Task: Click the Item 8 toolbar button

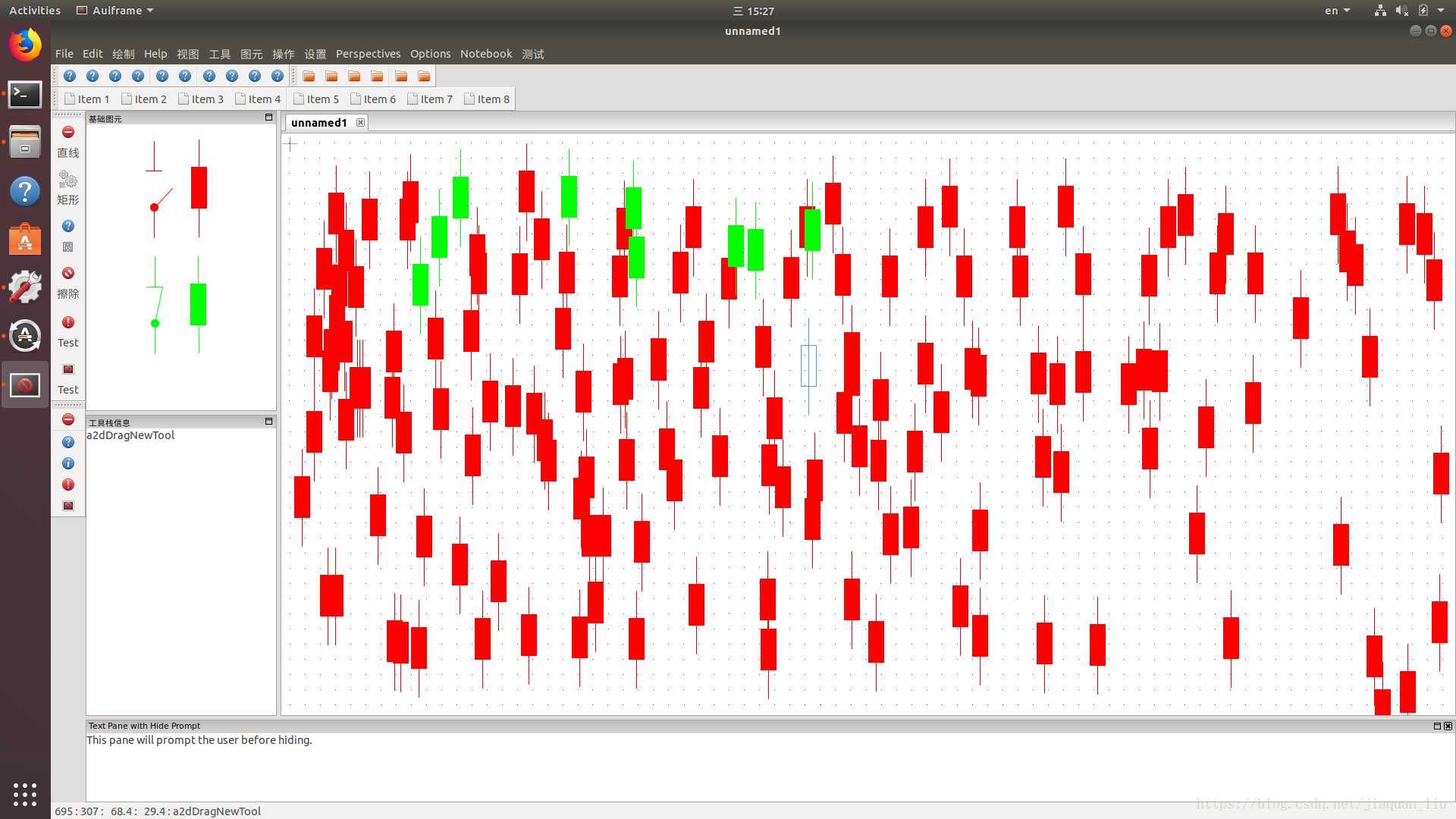Action: click(487, 99)
